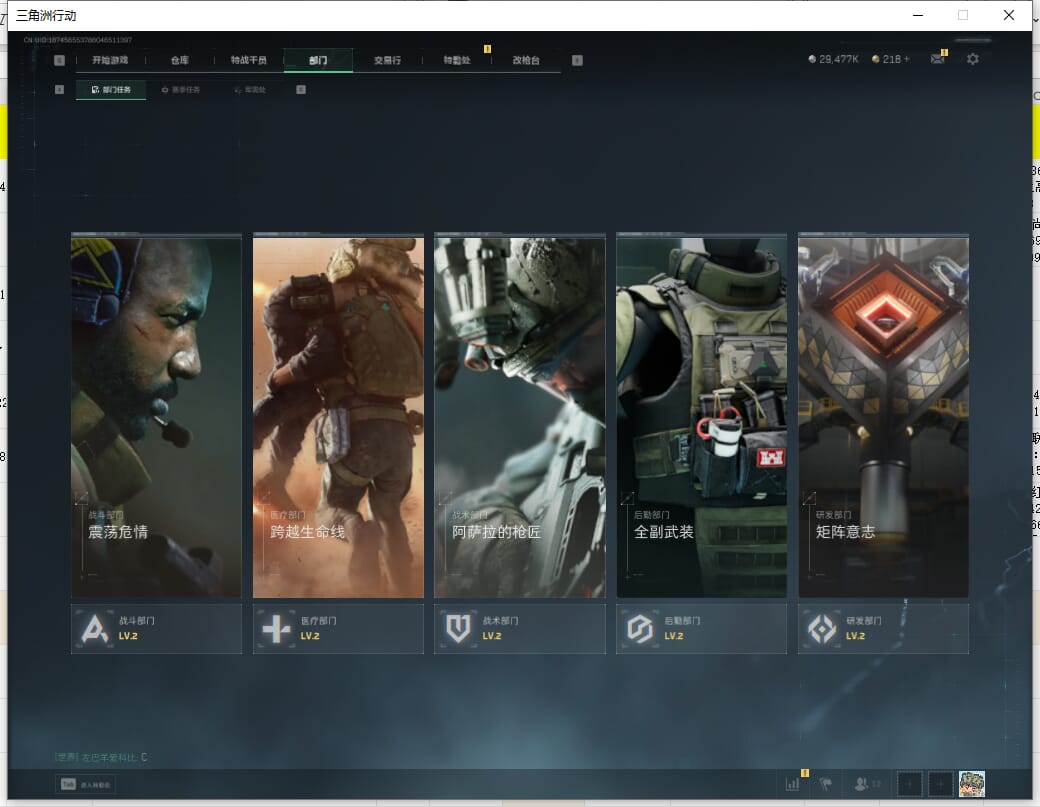Switch to the 仓库 tab
Image resolution: width=1040 pixels, height=807 pixels.
click(179, 60)
